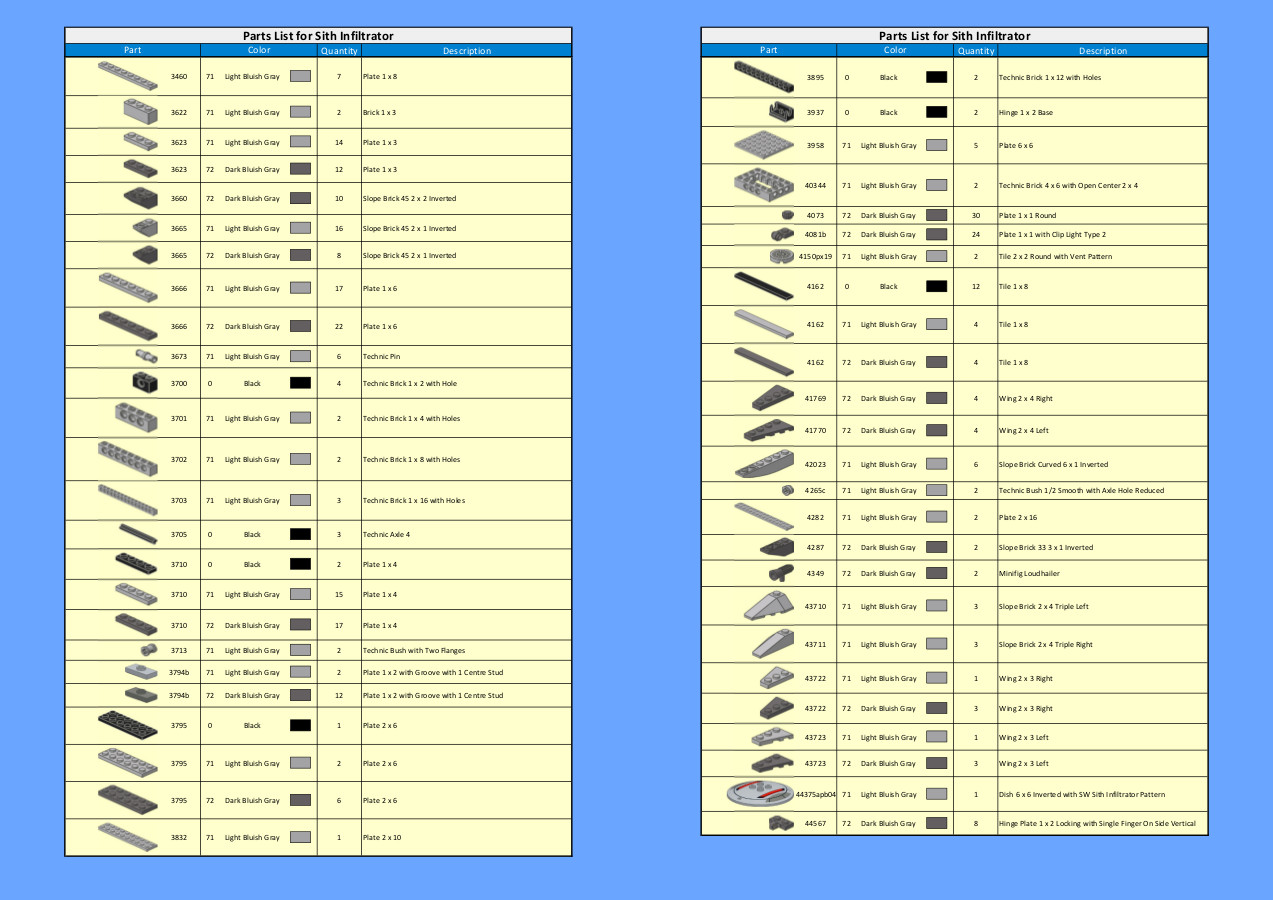Image resolution: width=1273 pixels, height=900 pixels.
Task: Click the Technic Axle 4 image for part 3705
Action: pos(138,533)
